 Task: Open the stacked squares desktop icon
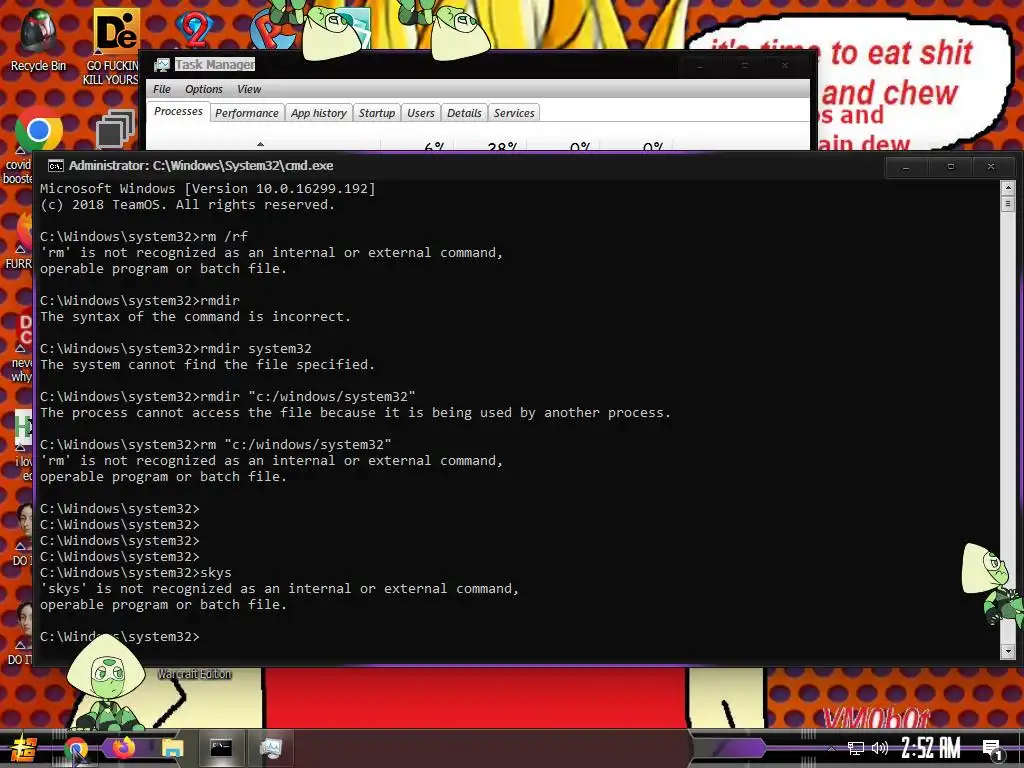[115, 129]
